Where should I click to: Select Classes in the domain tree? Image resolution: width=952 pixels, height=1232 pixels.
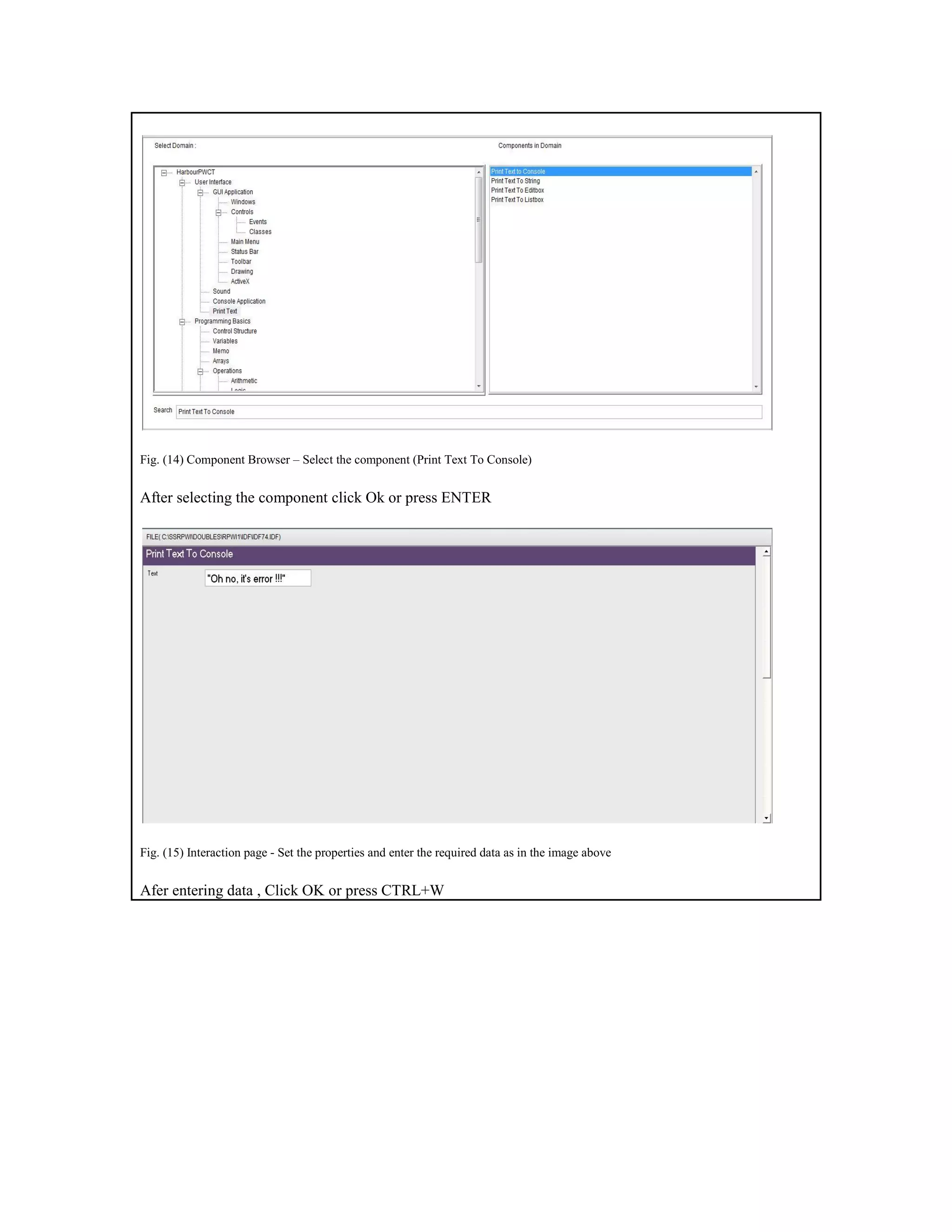coord(260,232)
